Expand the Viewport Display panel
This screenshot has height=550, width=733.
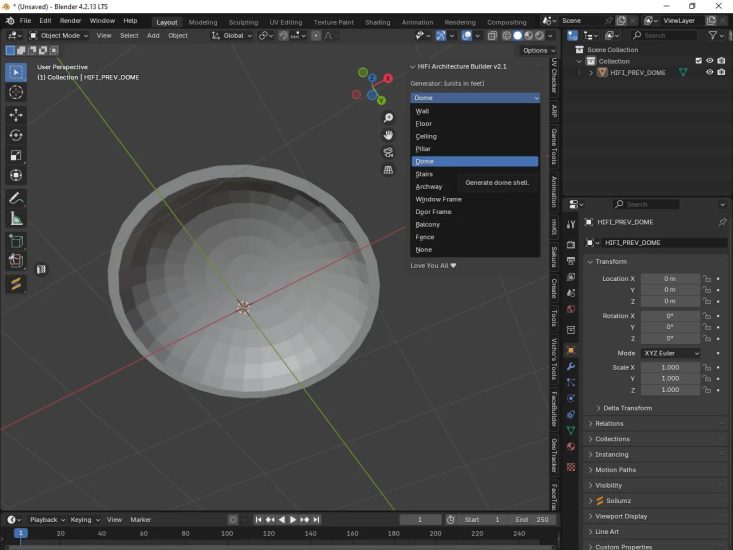point(622,516)
